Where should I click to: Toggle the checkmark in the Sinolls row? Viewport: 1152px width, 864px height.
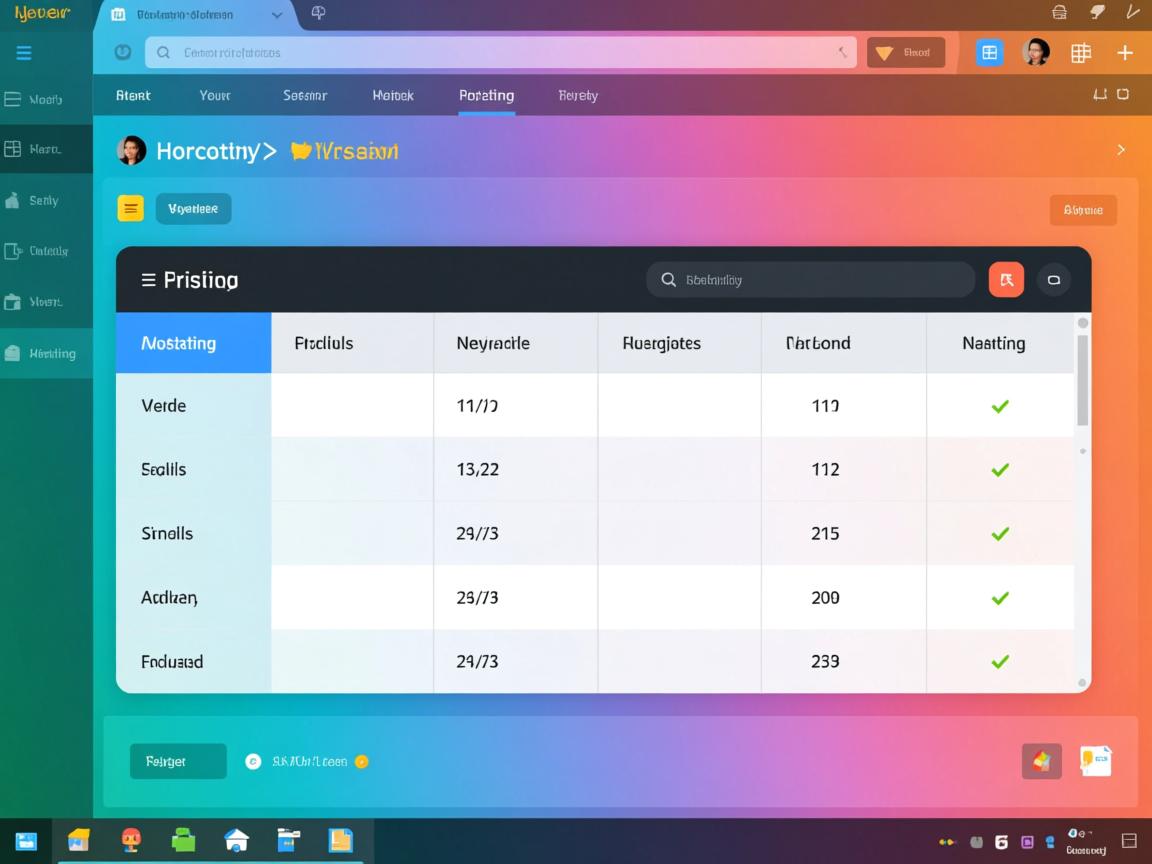999,534
